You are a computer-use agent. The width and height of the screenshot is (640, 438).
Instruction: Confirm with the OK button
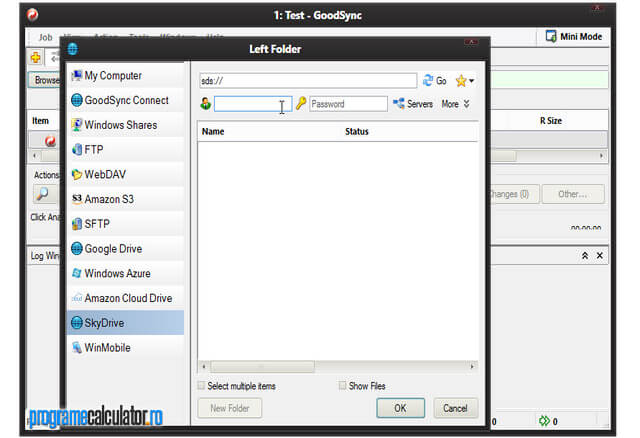click(400, 408)
